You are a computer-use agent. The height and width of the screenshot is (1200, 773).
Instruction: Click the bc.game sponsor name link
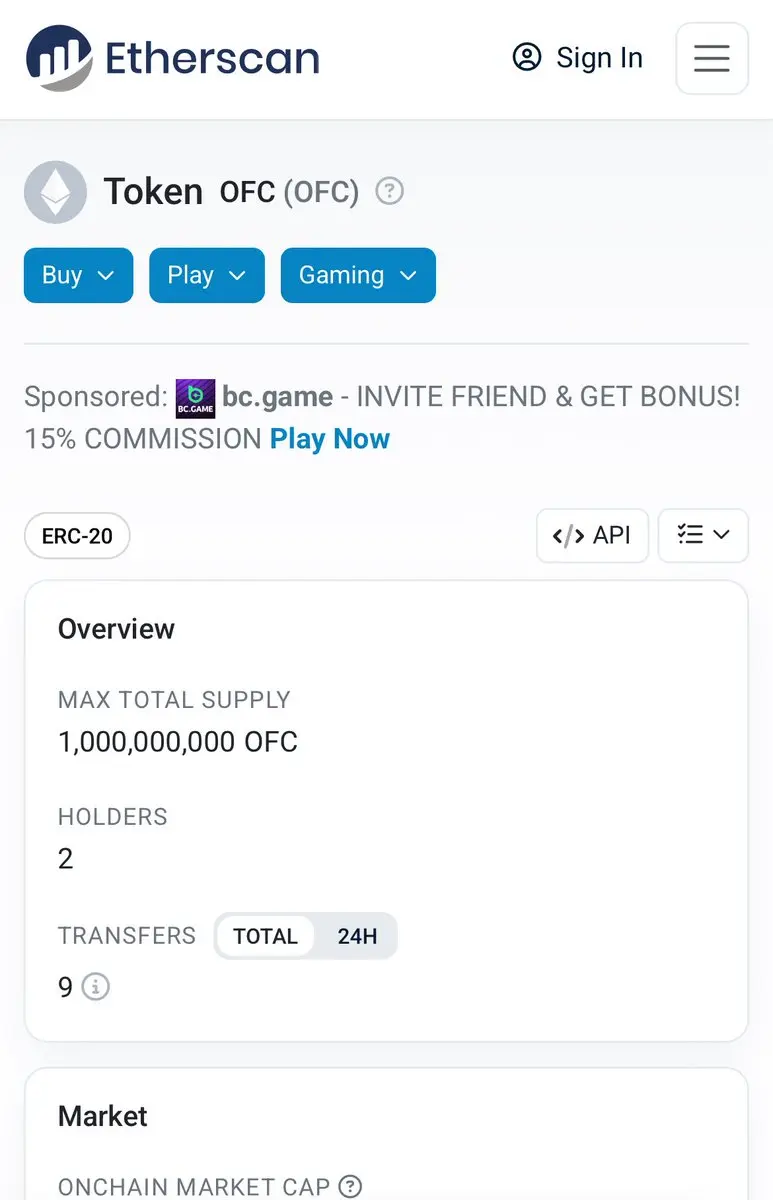277,396
